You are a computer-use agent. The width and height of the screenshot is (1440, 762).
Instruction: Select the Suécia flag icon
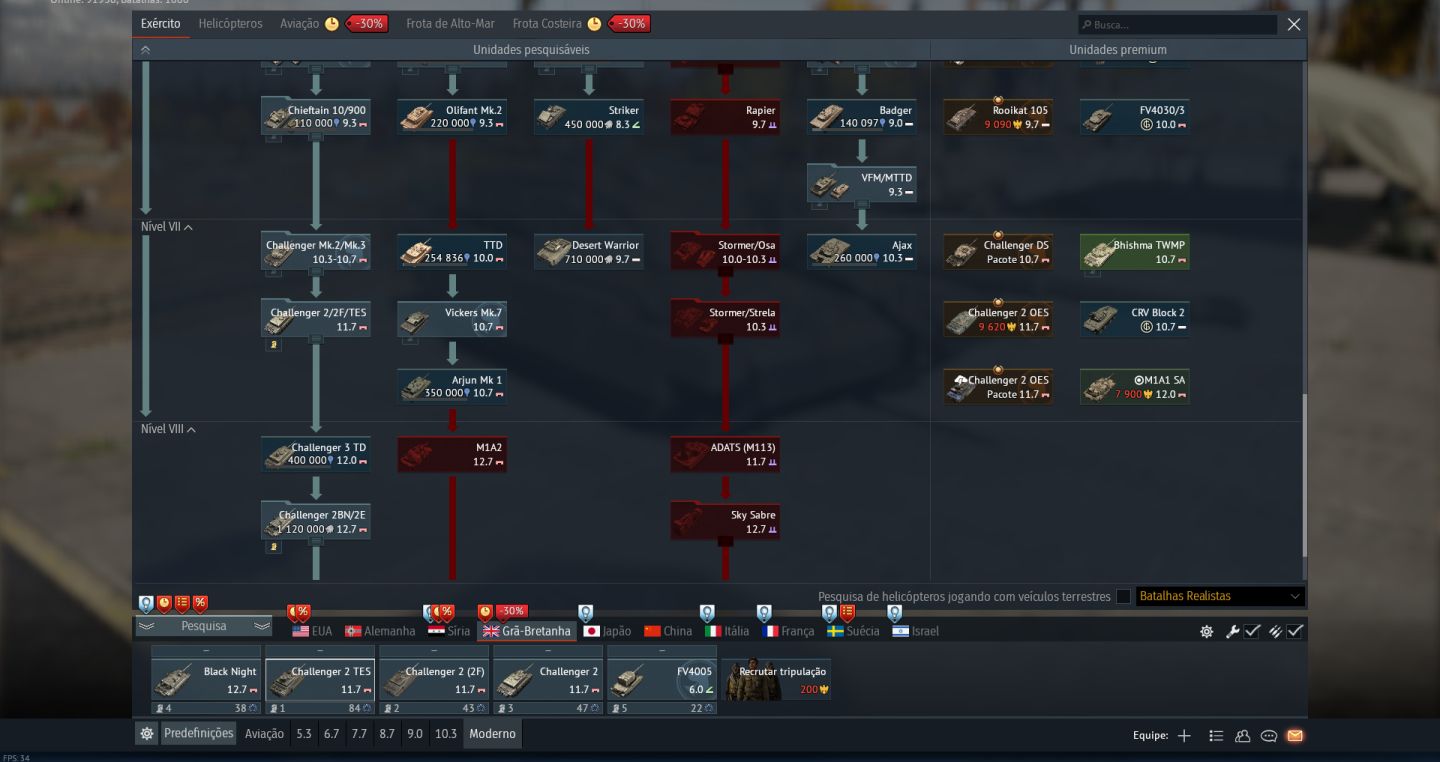836,631
